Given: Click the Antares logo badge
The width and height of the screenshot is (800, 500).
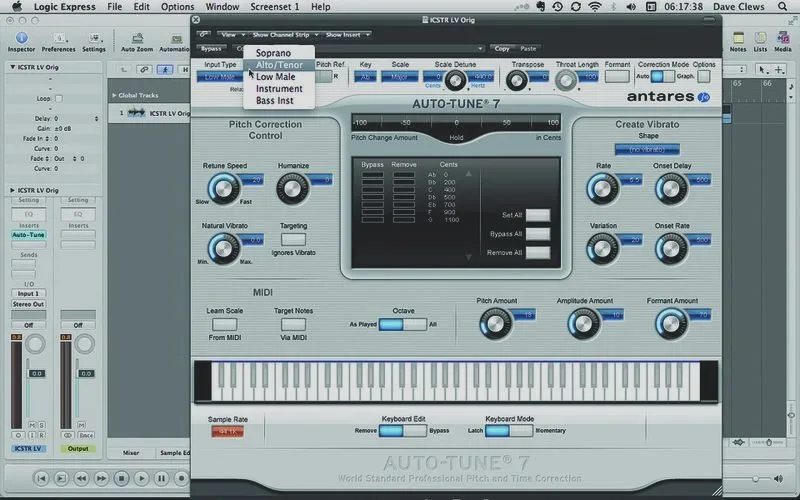Looking at the screenshot, I should (704, 97).
